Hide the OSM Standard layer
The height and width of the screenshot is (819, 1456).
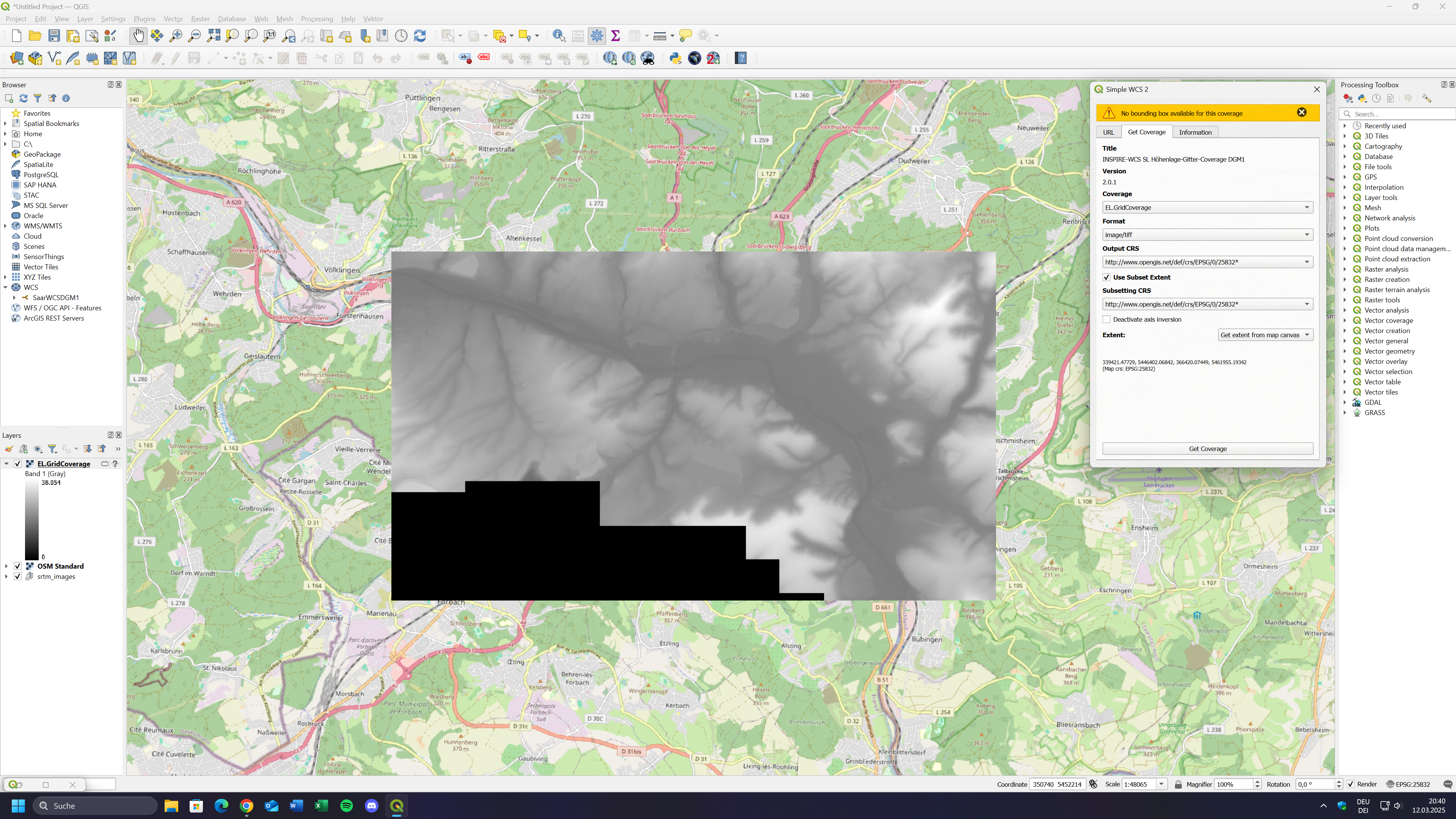tap(17, 566)
